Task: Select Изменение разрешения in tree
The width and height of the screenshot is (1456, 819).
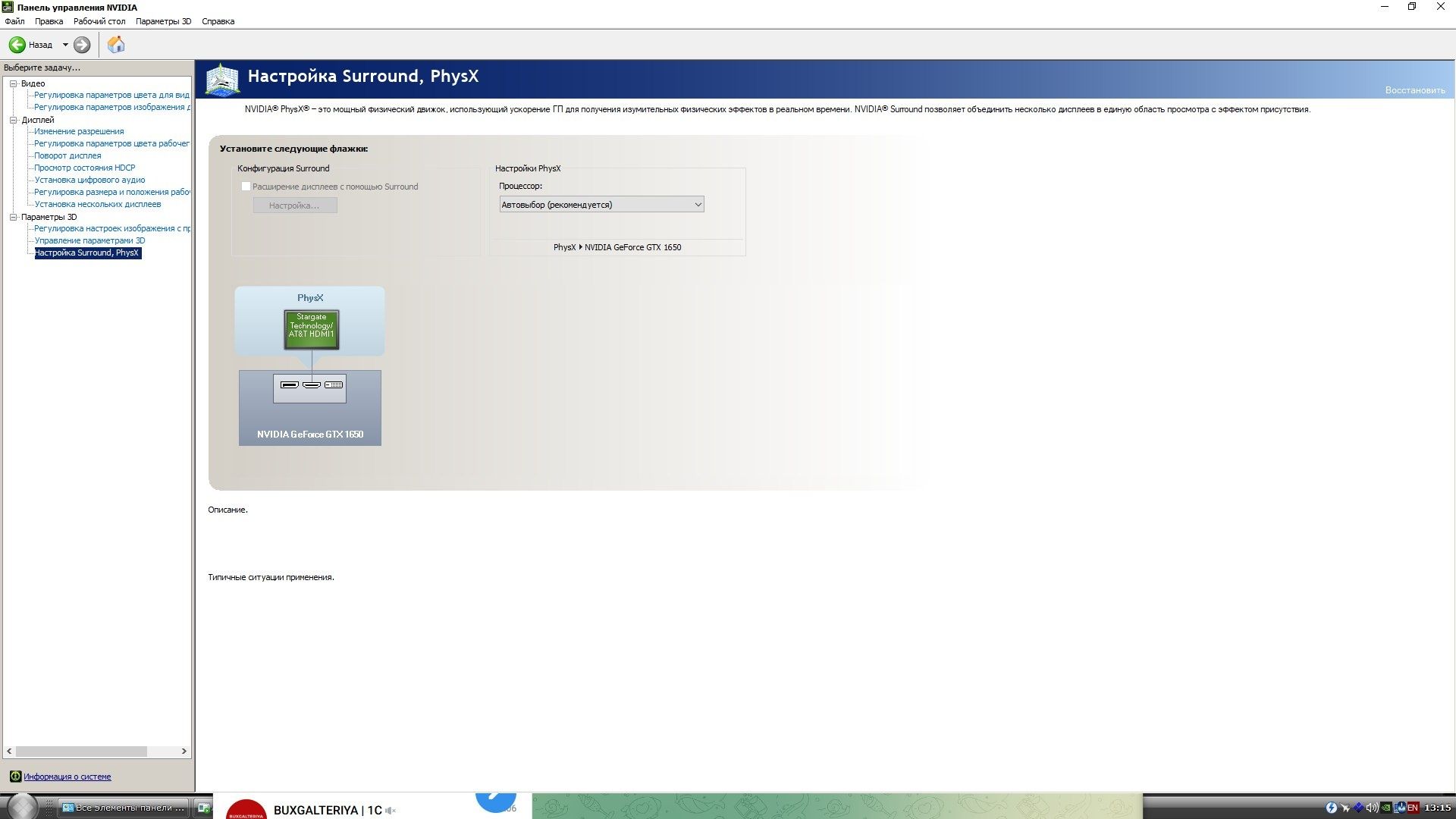Action: point(79,131)
